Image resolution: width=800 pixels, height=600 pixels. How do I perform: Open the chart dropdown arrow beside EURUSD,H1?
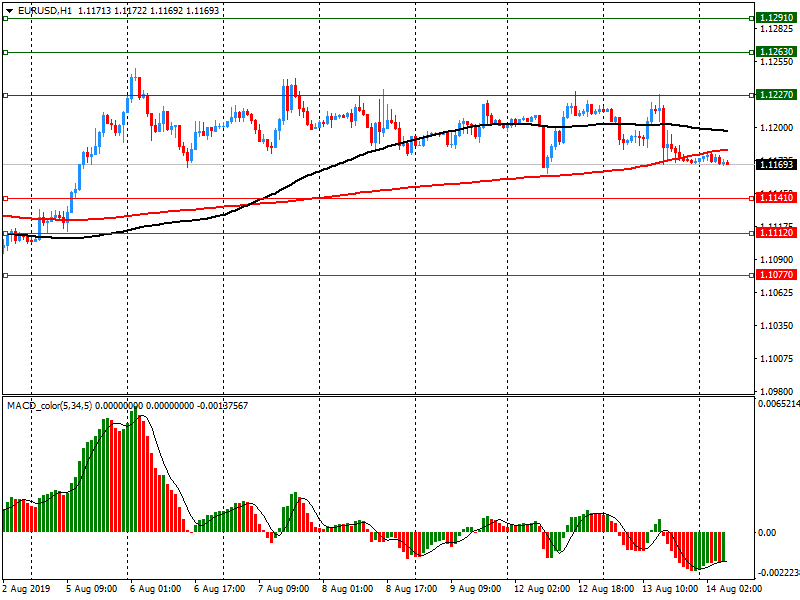click(x=9, y=11)
